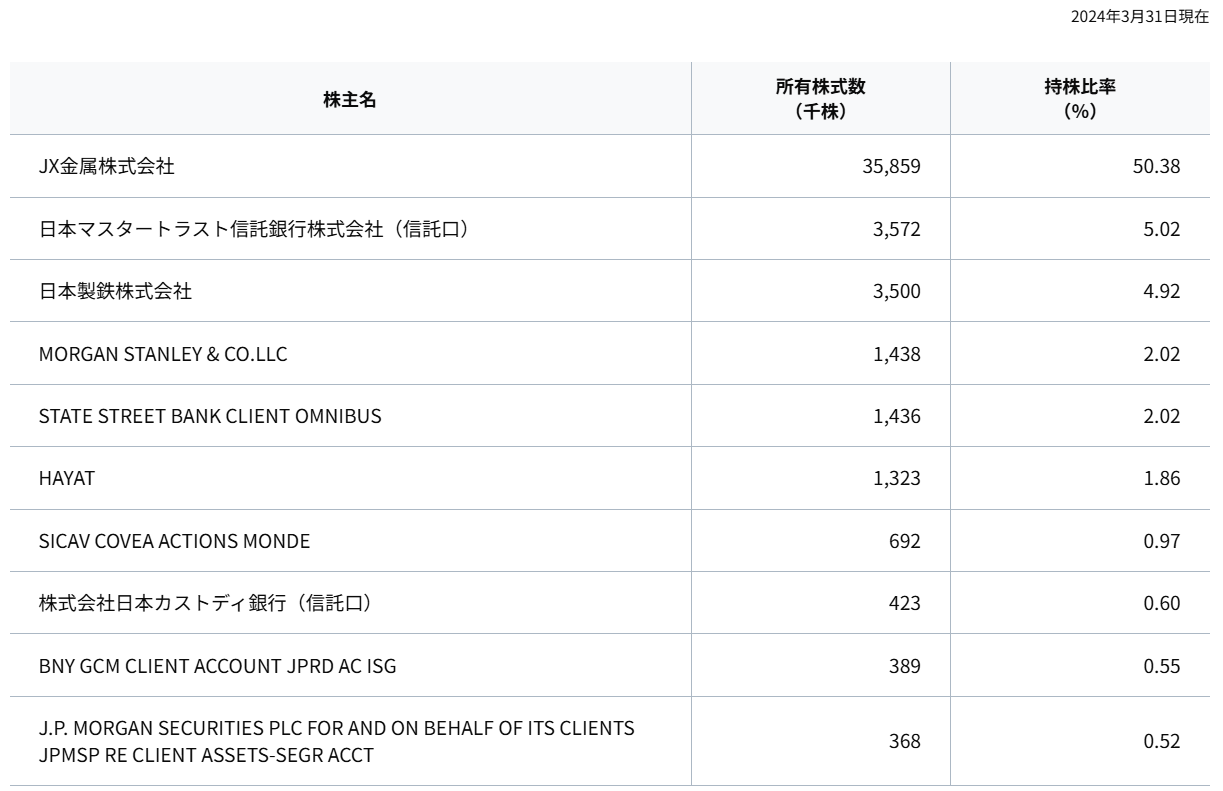Click STATE STREET BANK CLIENT OMNIBUS
The height and width of the screenshot is (791, 1223).
point(210,416)
